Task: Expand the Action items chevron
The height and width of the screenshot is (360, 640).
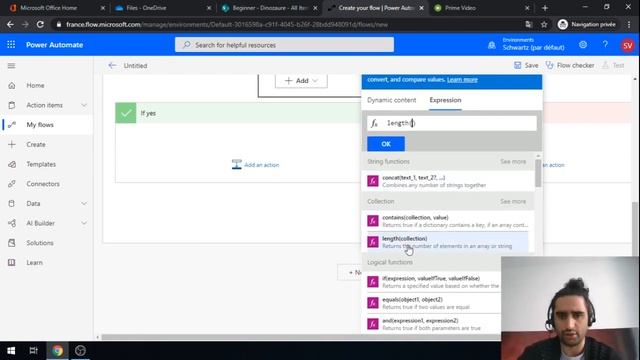Action: (x=84, y=105)
